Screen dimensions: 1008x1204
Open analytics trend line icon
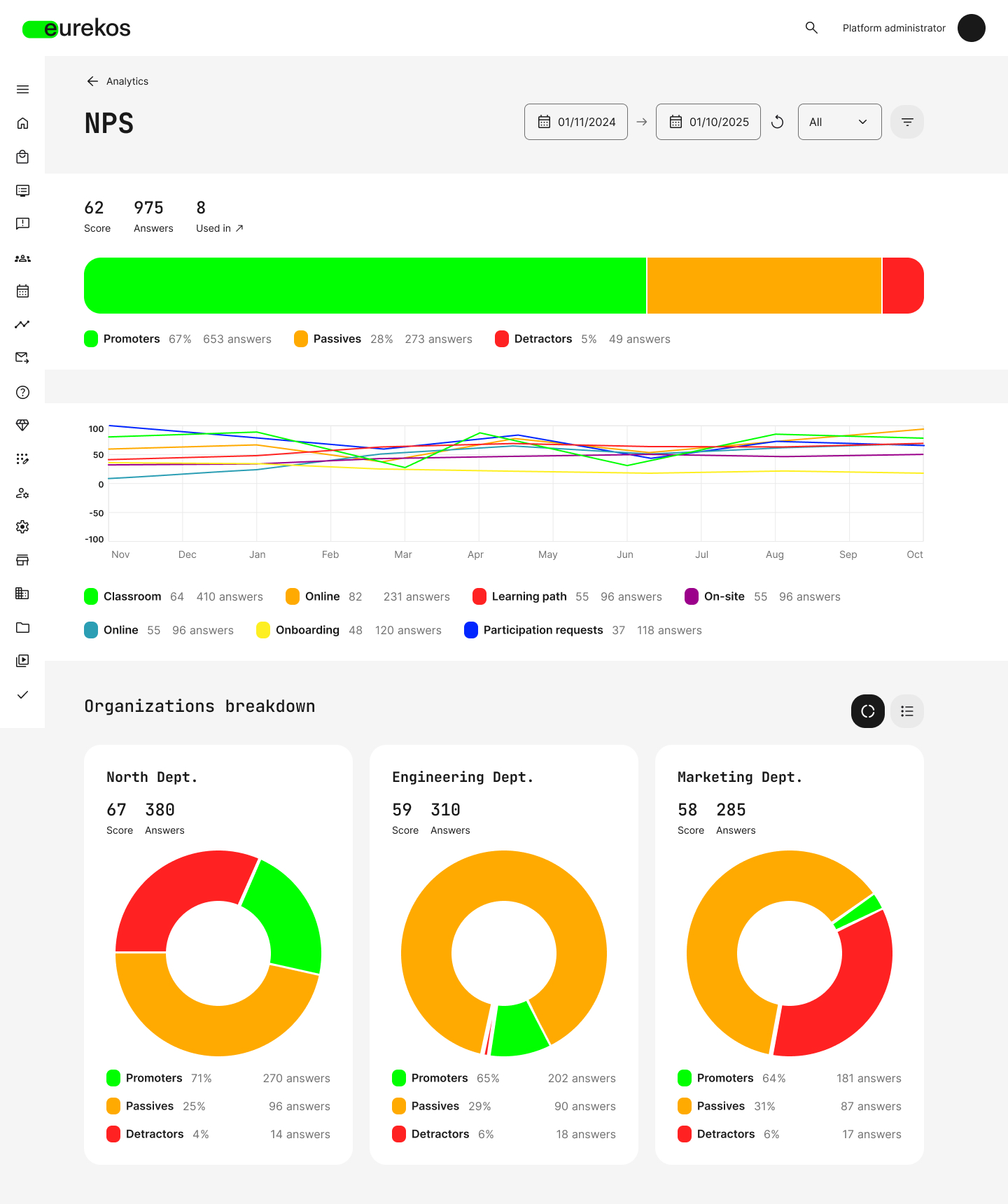[22, 325]
